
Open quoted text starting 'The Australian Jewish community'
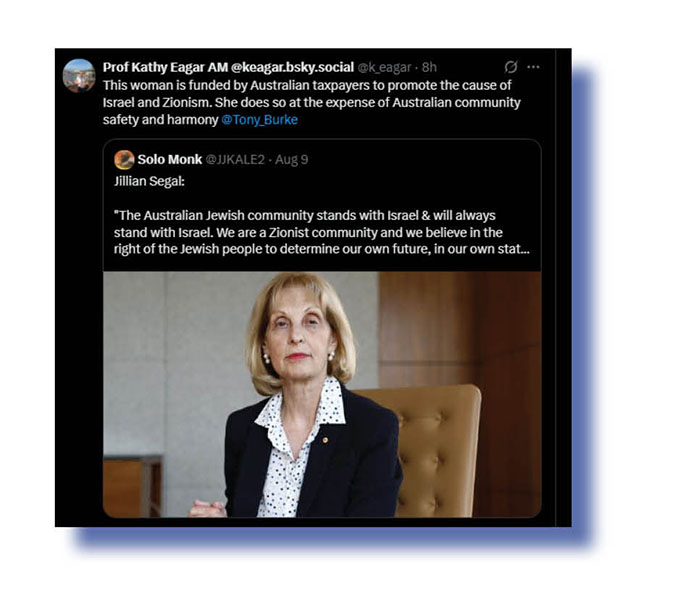click(x=305, y=216)
